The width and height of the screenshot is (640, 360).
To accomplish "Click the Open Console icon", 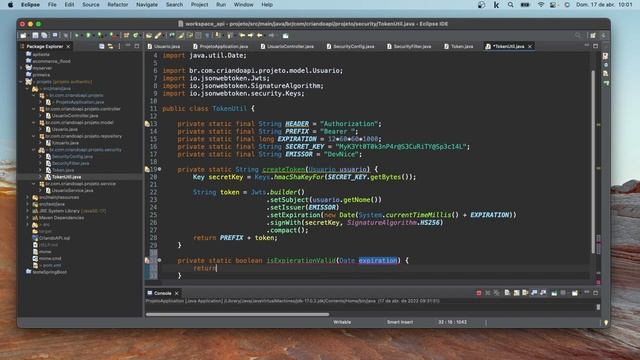I will 575,293.
